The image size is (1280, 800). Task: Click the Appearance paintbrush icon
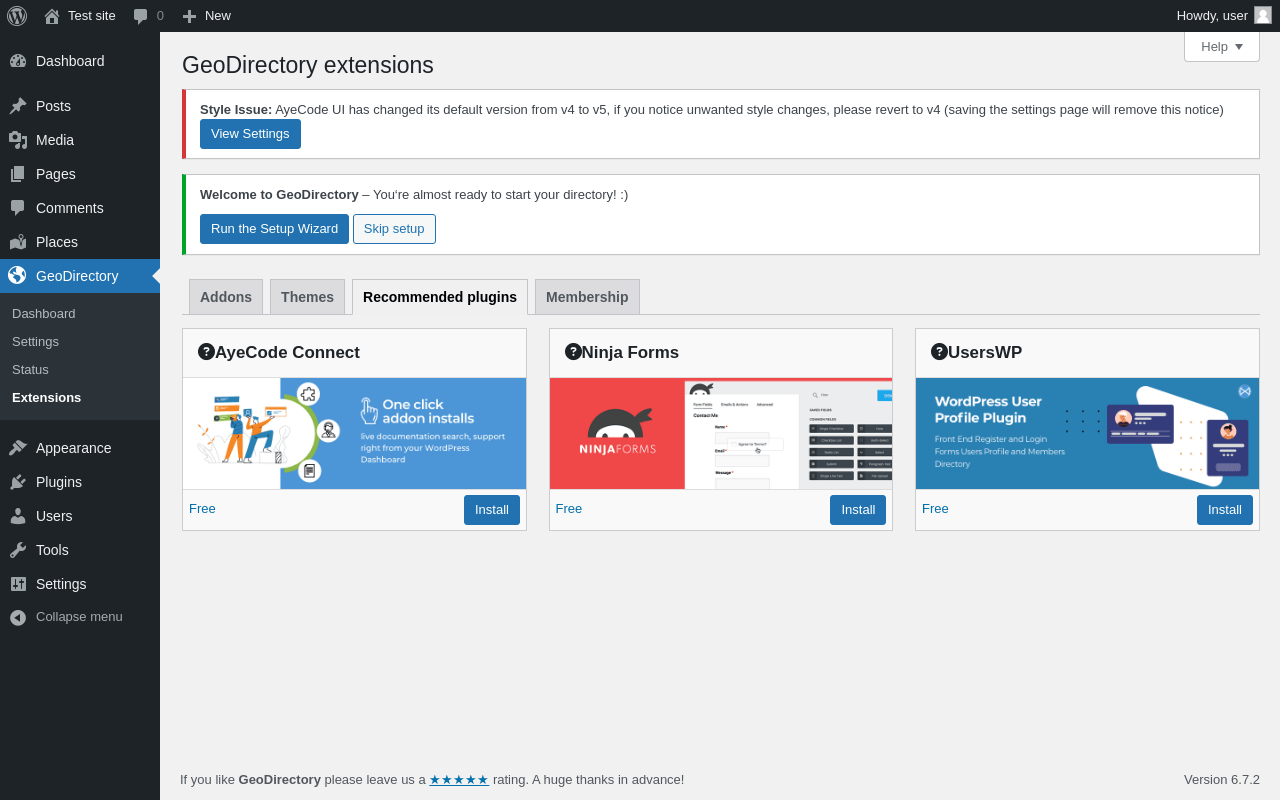(18, 448)
